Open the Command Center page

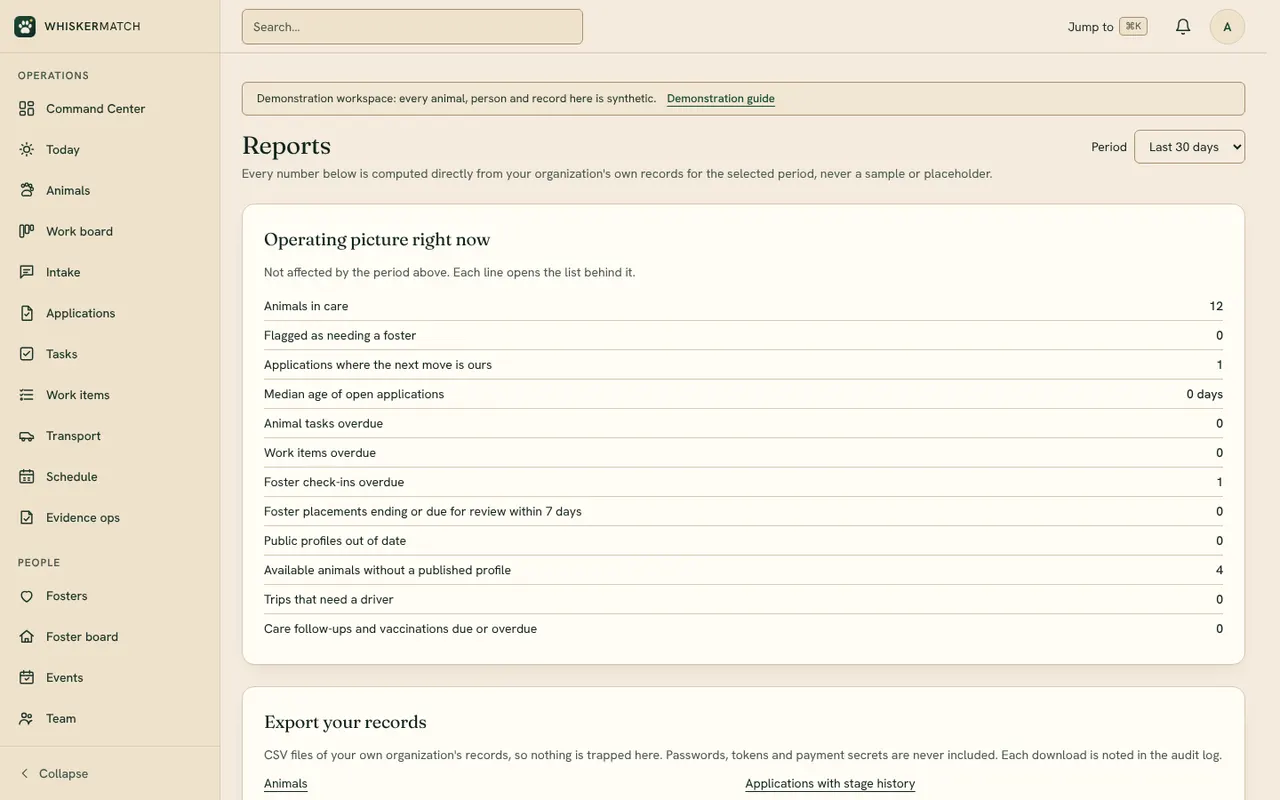click(110, 108)
